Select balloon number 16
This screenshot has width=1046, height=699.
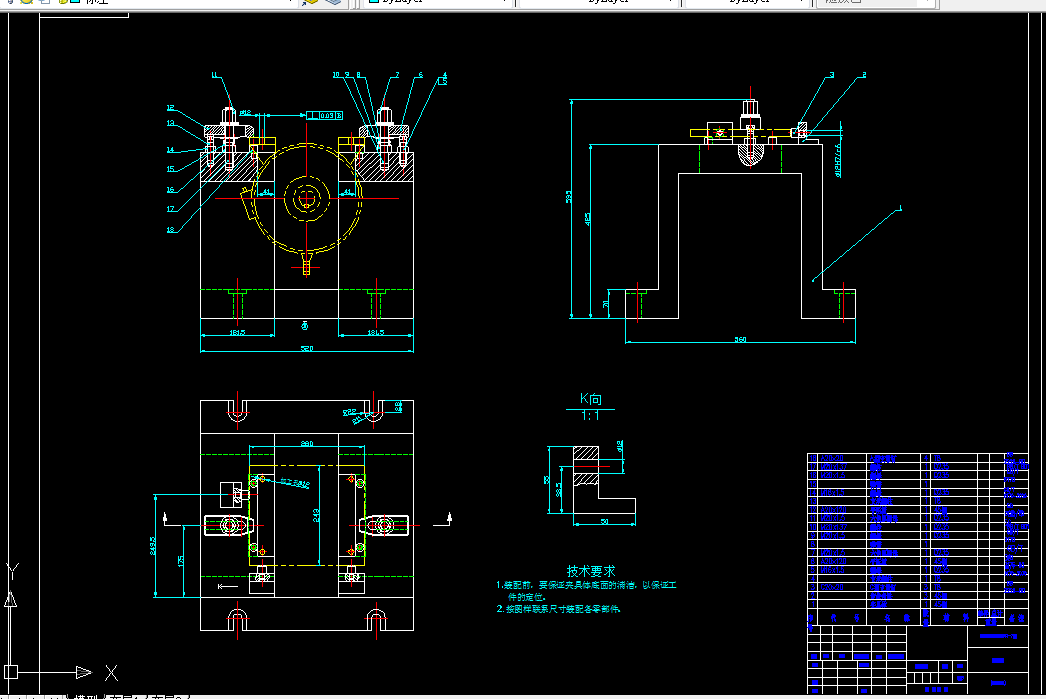pyautogui.click(x=170, y=189)
